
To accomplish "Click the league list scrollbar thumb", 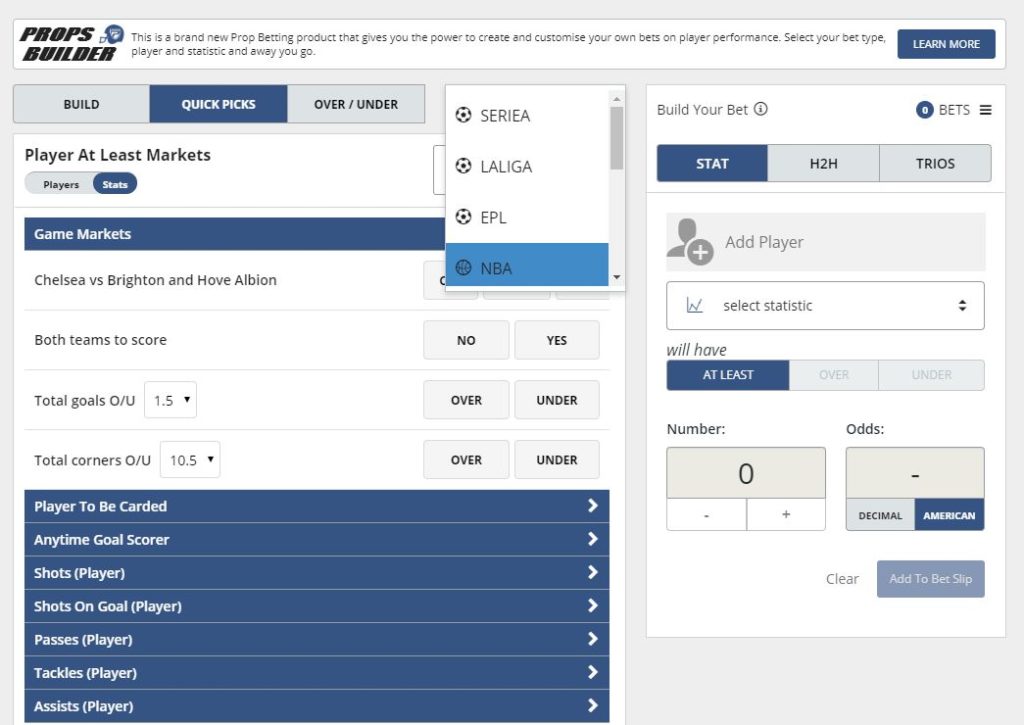I will pyautogui.click(x=616, y=138).
